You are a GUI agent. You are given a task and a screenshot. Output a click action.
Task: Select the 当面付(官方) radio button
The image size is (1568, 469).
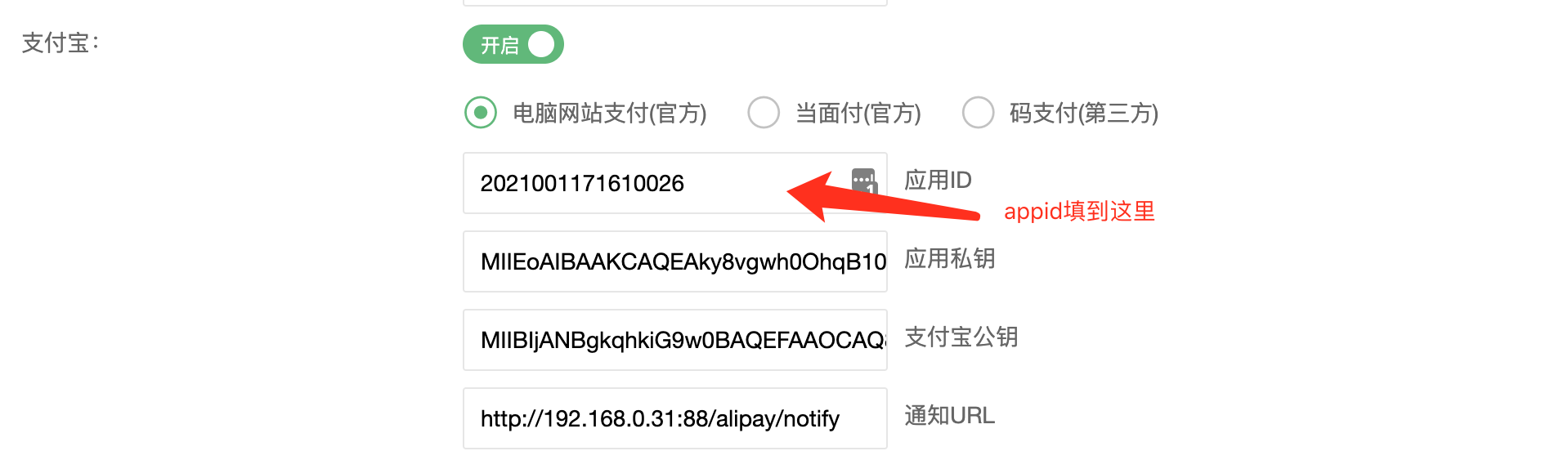tap(764, 112)
